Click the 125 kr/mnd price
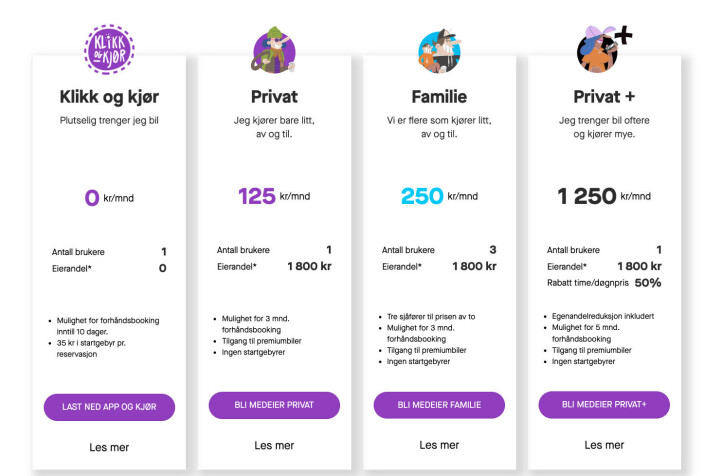 coord(274,196)
